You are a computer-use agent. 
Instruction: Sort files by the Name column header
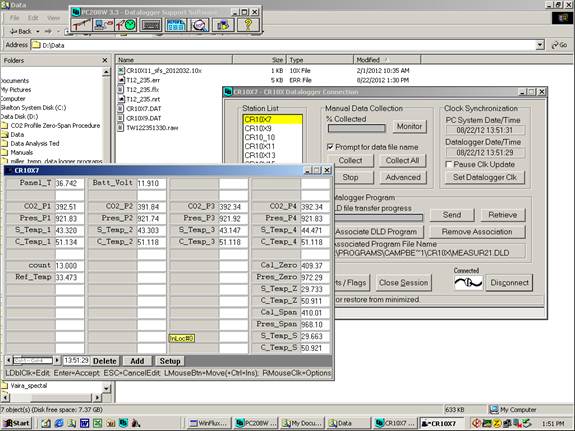[174, 59]
